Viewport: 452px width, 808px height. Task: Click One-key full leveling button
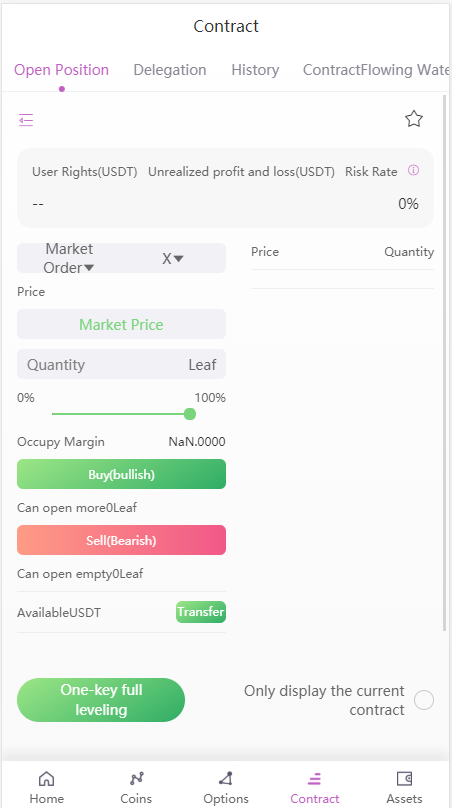[x=101, y=700]
